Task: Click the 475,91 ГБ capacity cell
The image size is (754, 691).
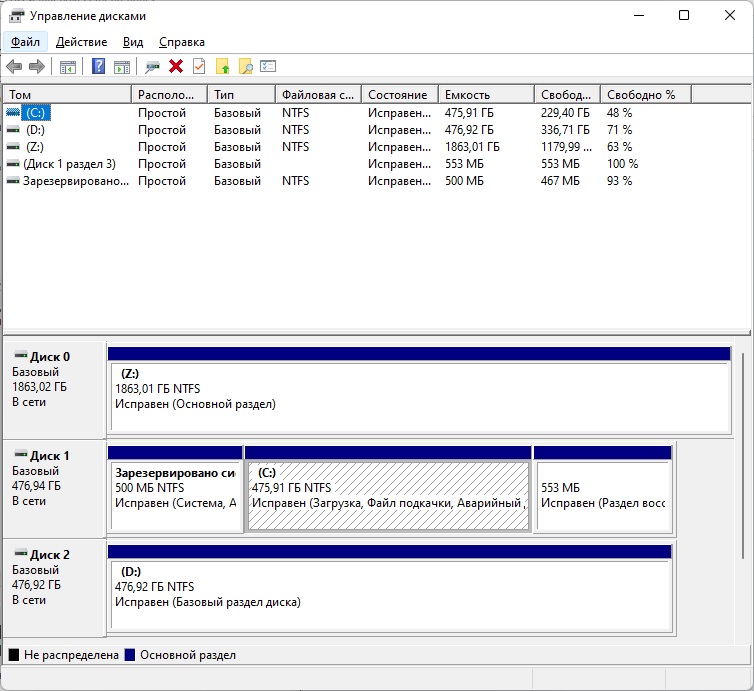Action: coord(469,113)
